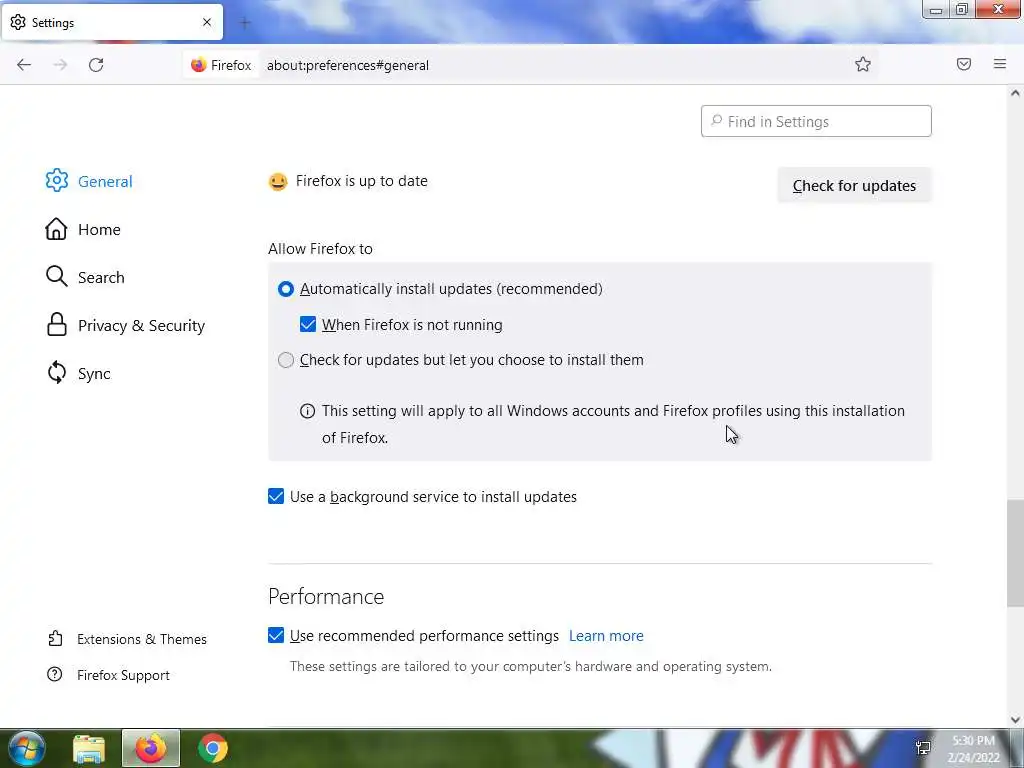Open Extensions & Themes

127,639
